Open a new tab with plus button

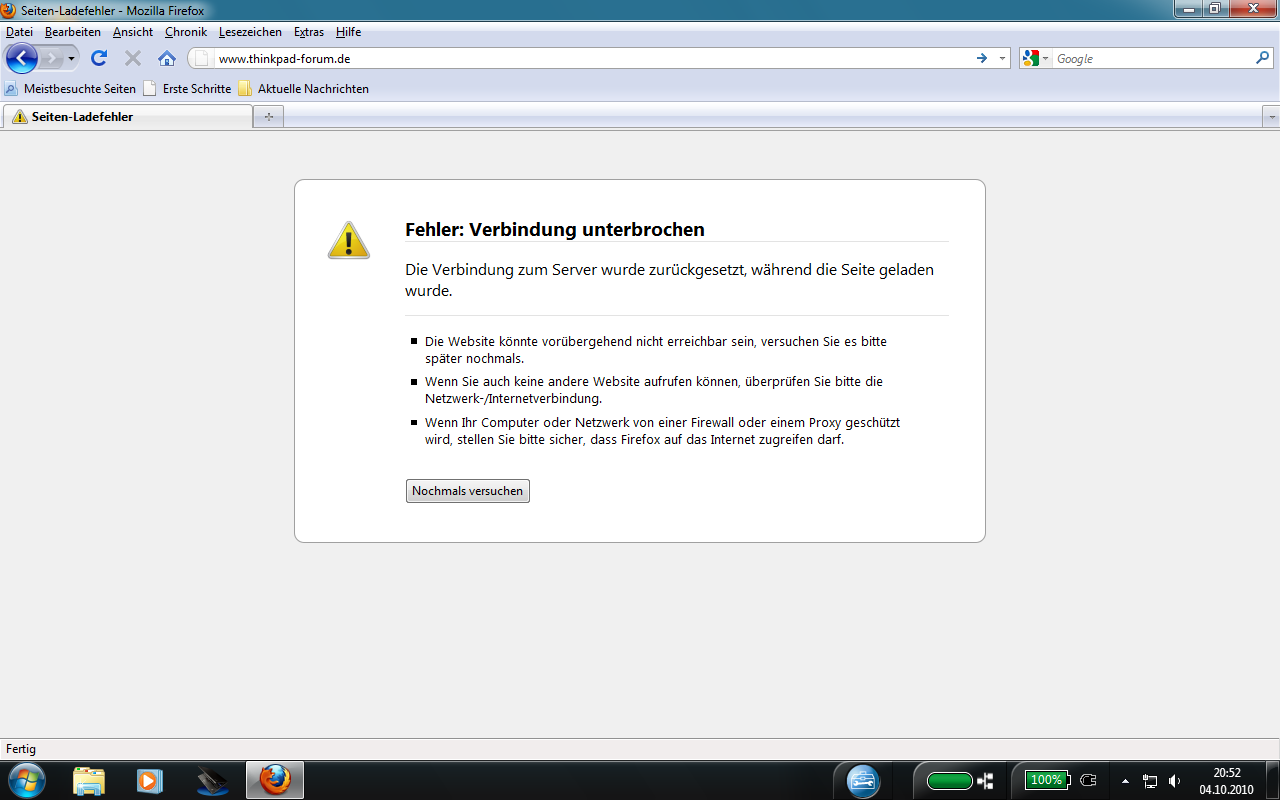coord(268,117)
